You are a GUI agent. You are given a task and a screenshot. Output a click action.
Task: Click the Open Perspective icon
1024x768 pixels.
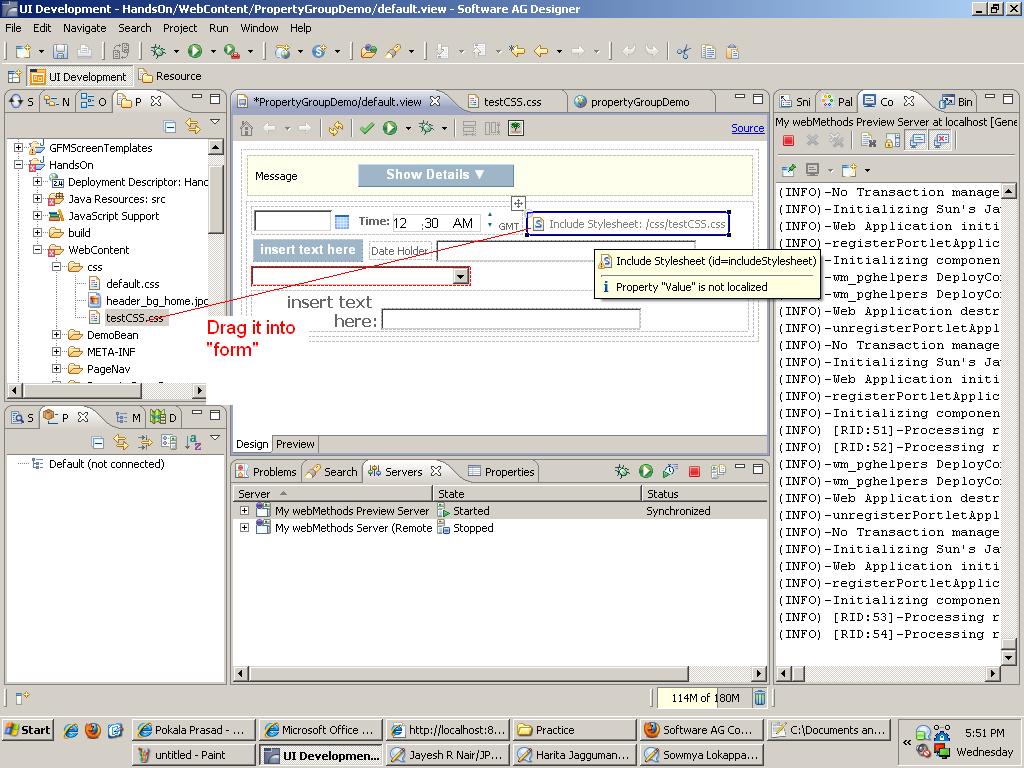[14, 76]
